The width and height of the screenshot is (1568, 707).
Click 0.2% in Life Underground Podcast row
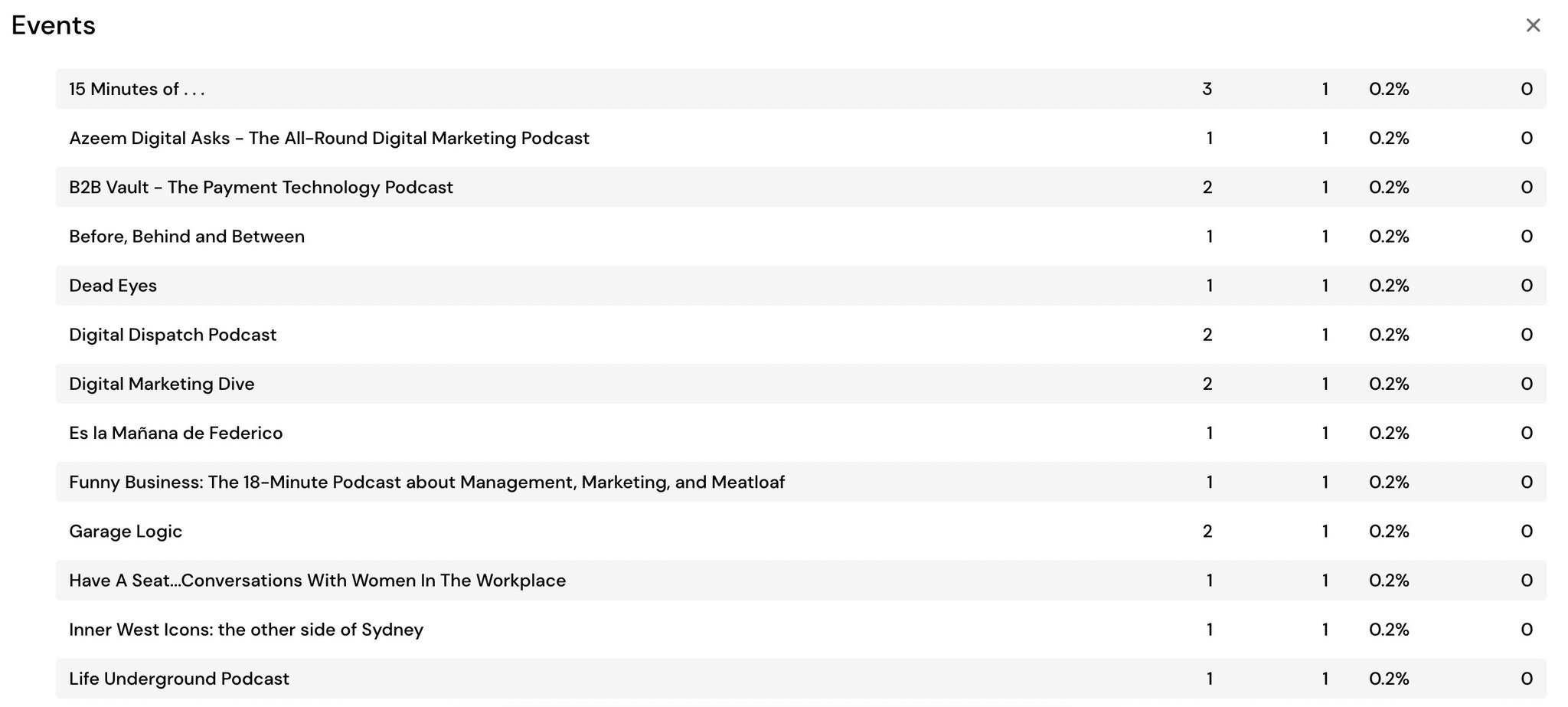1389,679
